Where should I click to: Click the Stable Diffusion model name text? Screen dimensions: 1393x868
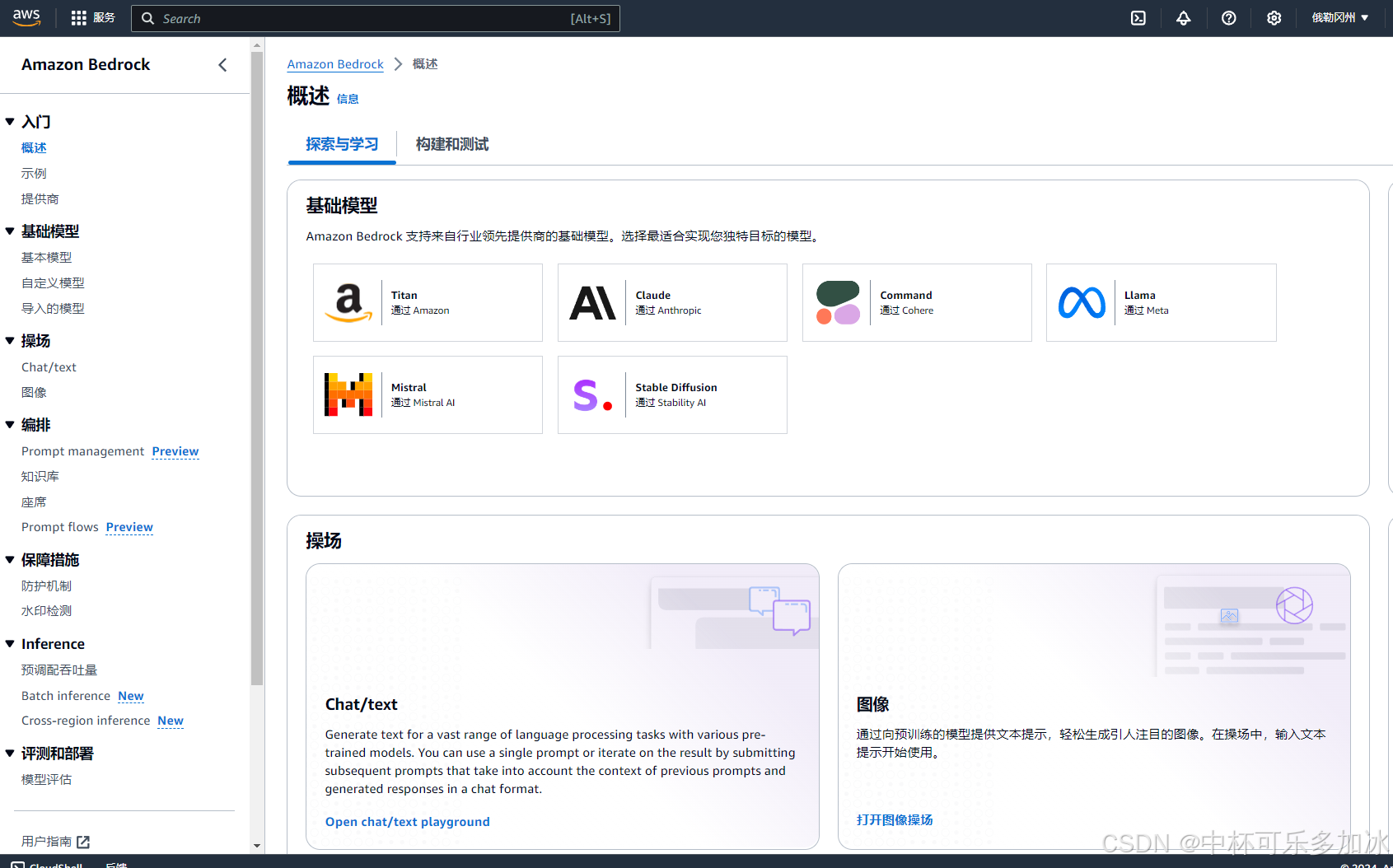click(x=676, y=388)
